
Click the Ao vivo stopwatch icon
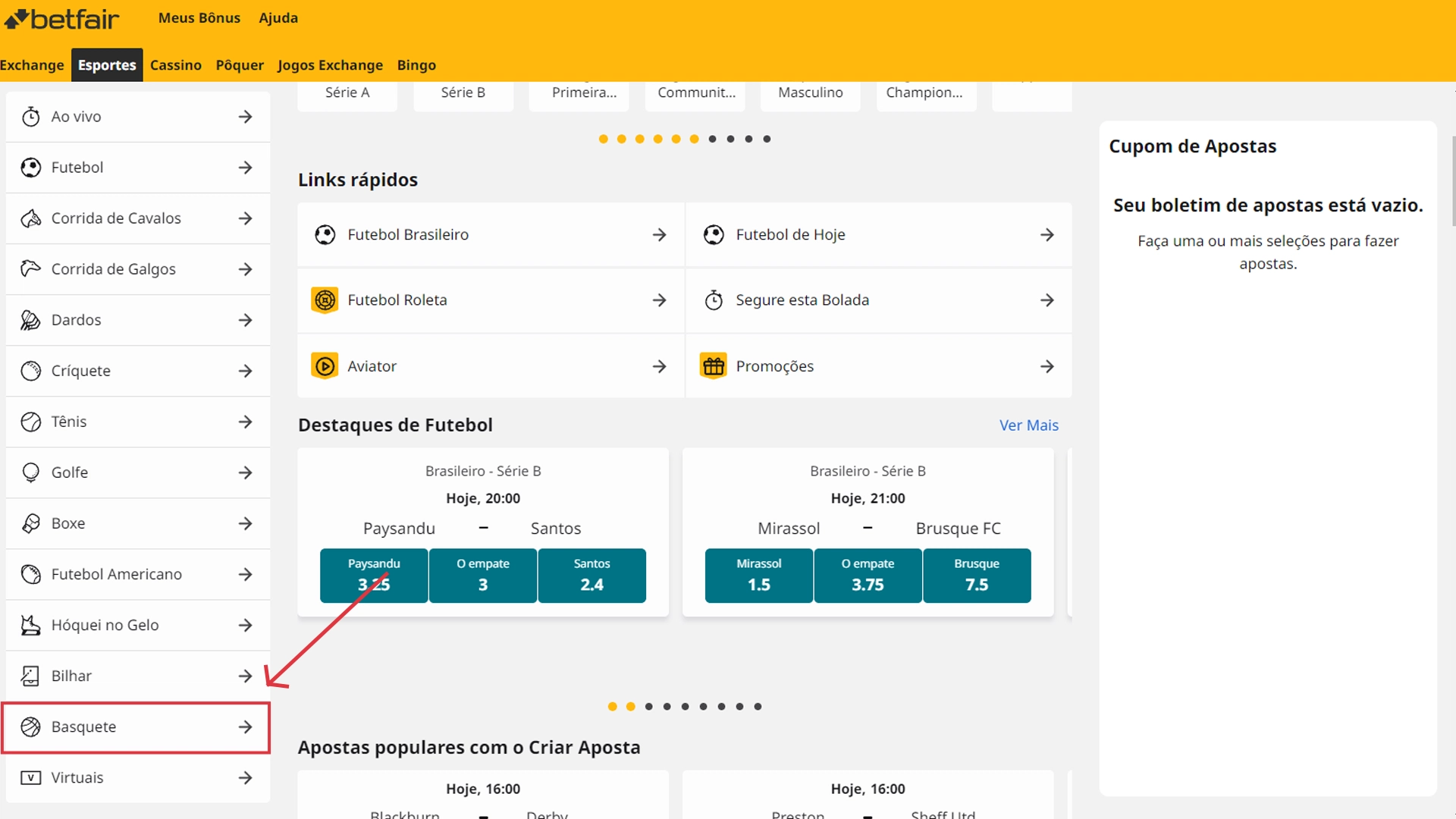coord(30,117)
